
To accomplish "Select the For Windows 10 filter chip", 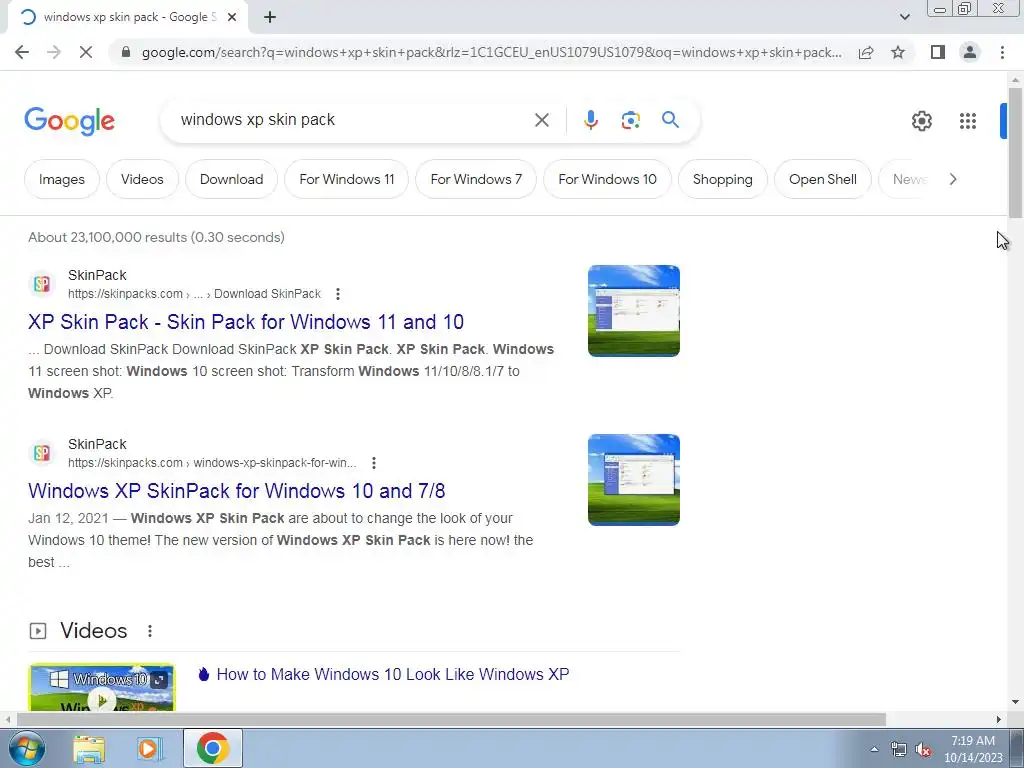I will tap(607, 179).
